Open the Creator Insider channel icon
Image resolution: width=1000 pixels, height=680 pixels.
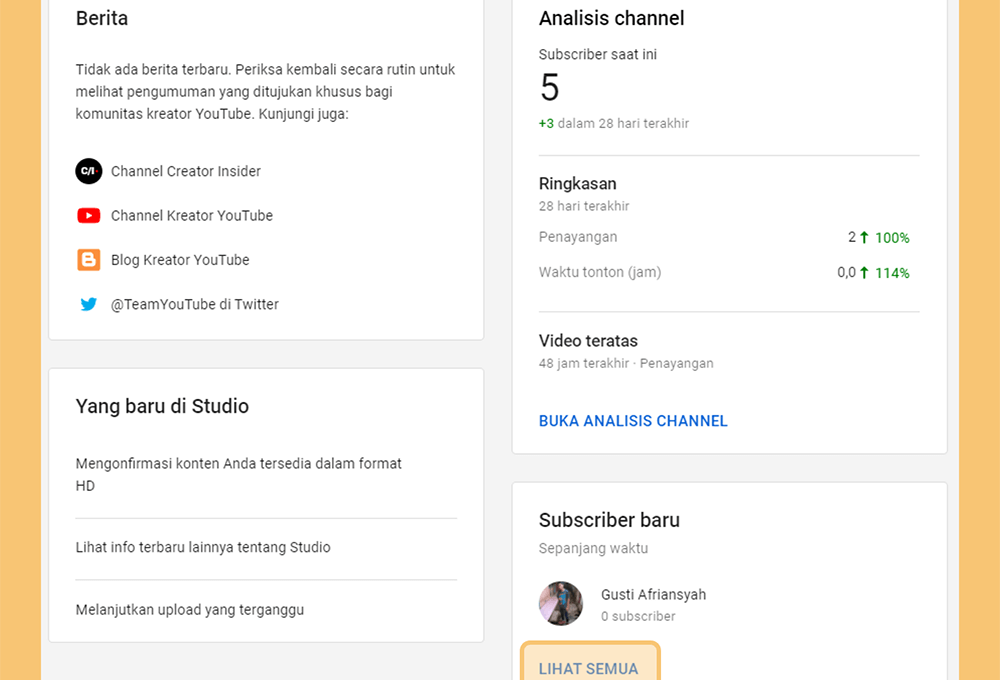(x=89, y=171)
